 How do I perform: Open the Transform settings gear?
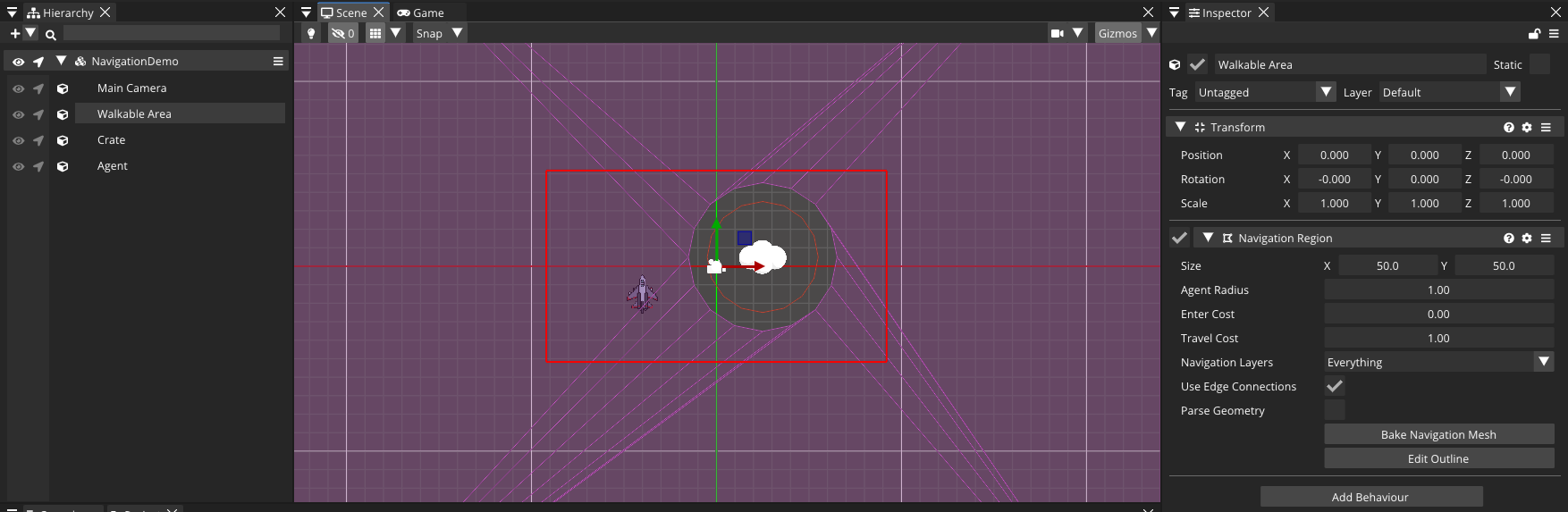pyautogui.click(x=1527, y=127)
